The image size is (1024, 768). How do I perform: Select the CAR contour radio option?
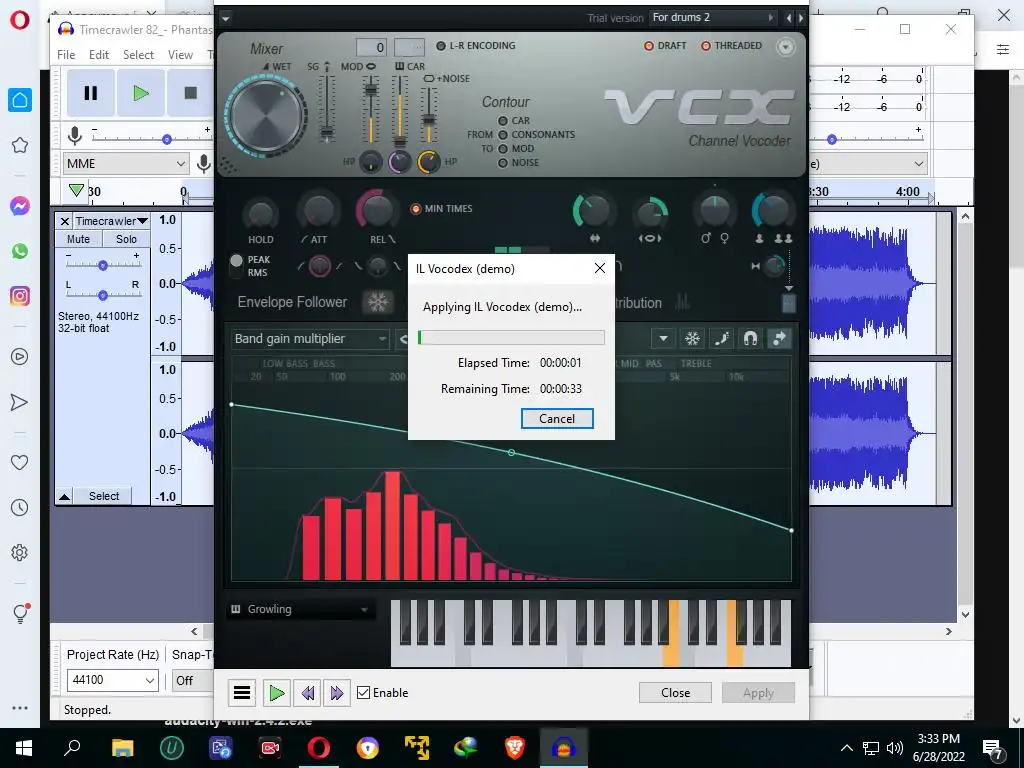(503, 121)
